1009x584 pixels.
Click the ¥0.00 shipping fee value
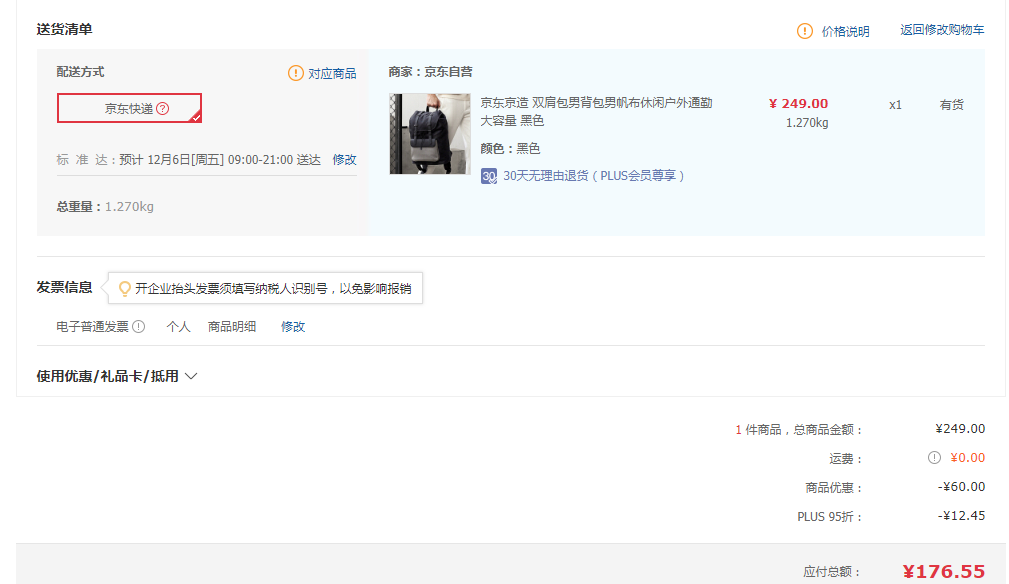[968, 457]
